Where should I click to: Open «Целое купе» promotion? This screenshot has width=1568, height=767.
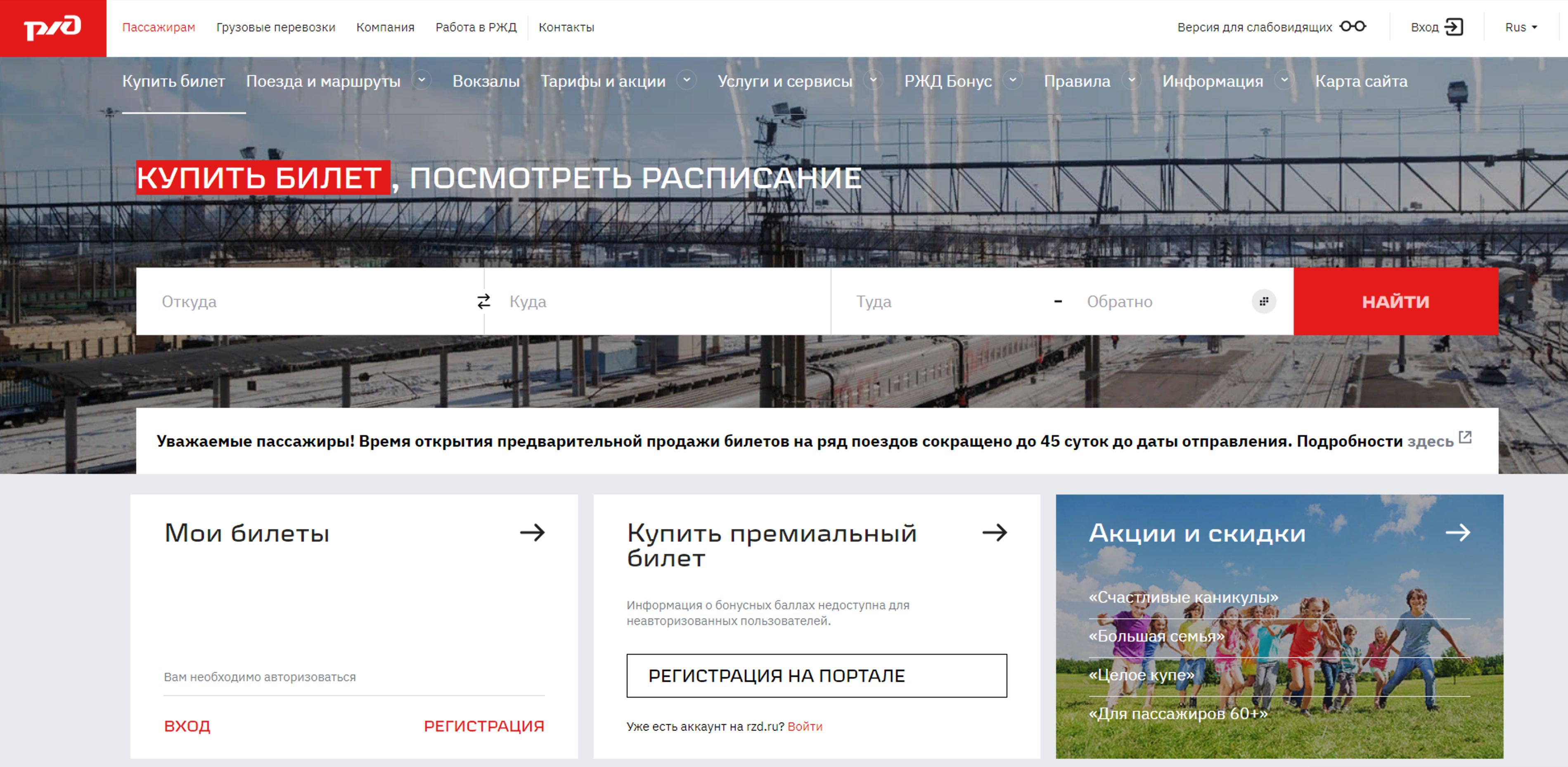[1141, 675]
